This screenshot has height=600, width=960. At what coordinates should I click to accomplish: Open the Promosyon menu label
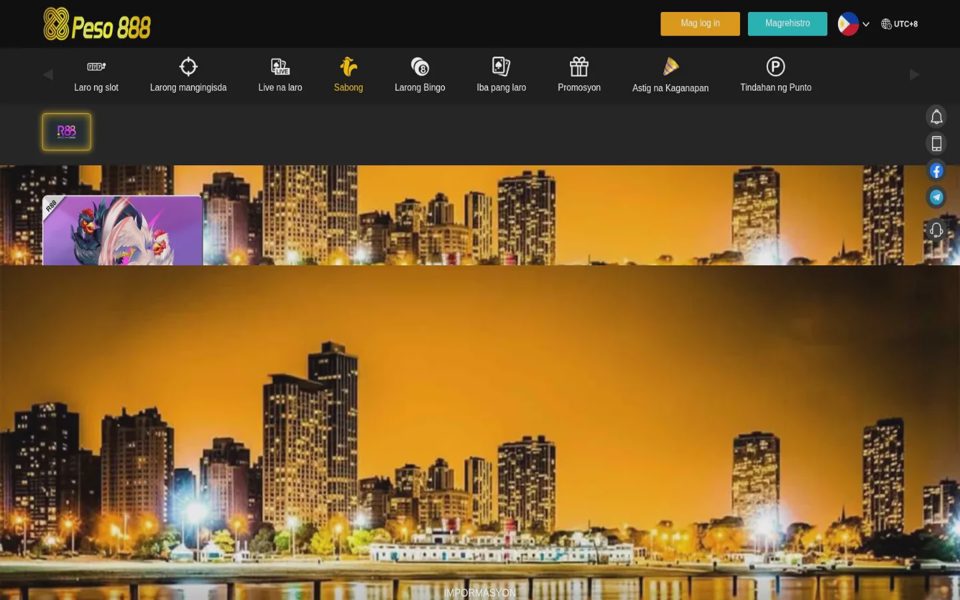pyautogui.click(x=579, y=88)
